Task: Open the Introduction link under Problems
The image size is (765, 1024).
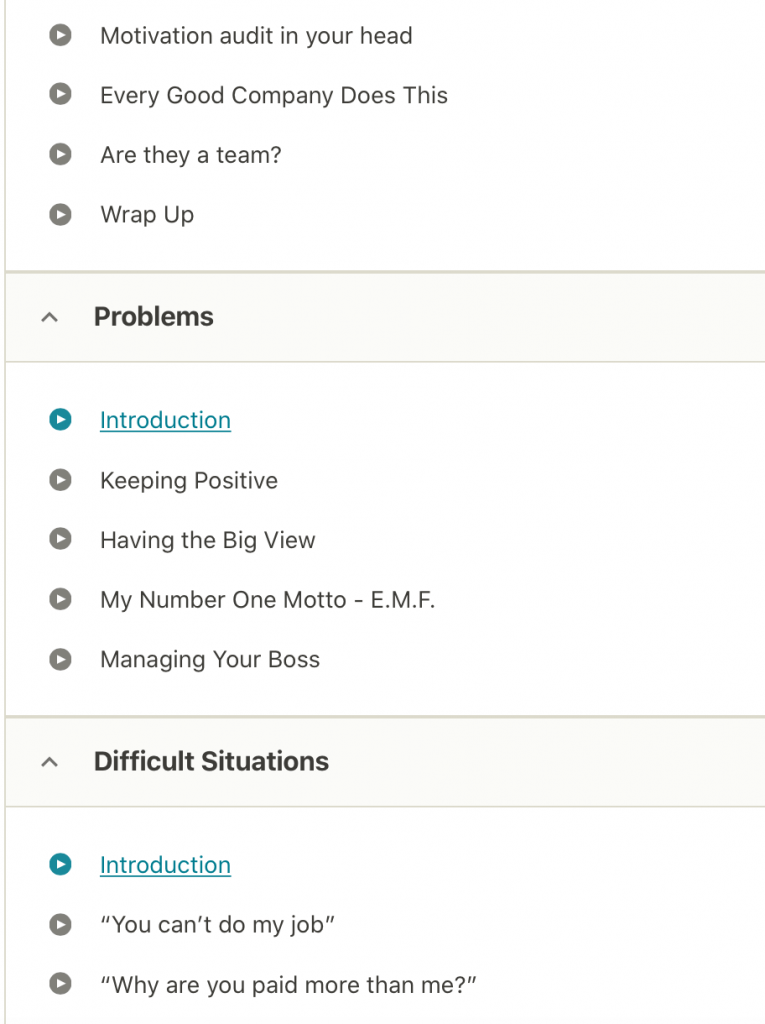Action: pos(165,420)
